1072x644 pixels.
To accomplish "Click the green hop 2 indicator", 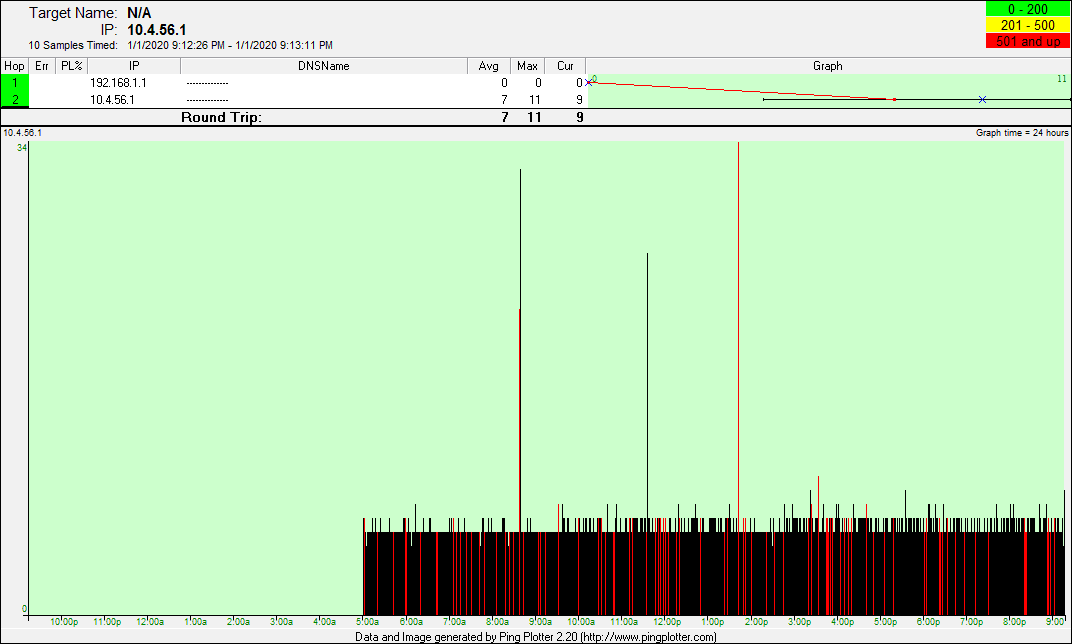I will (x=15, y=99).
